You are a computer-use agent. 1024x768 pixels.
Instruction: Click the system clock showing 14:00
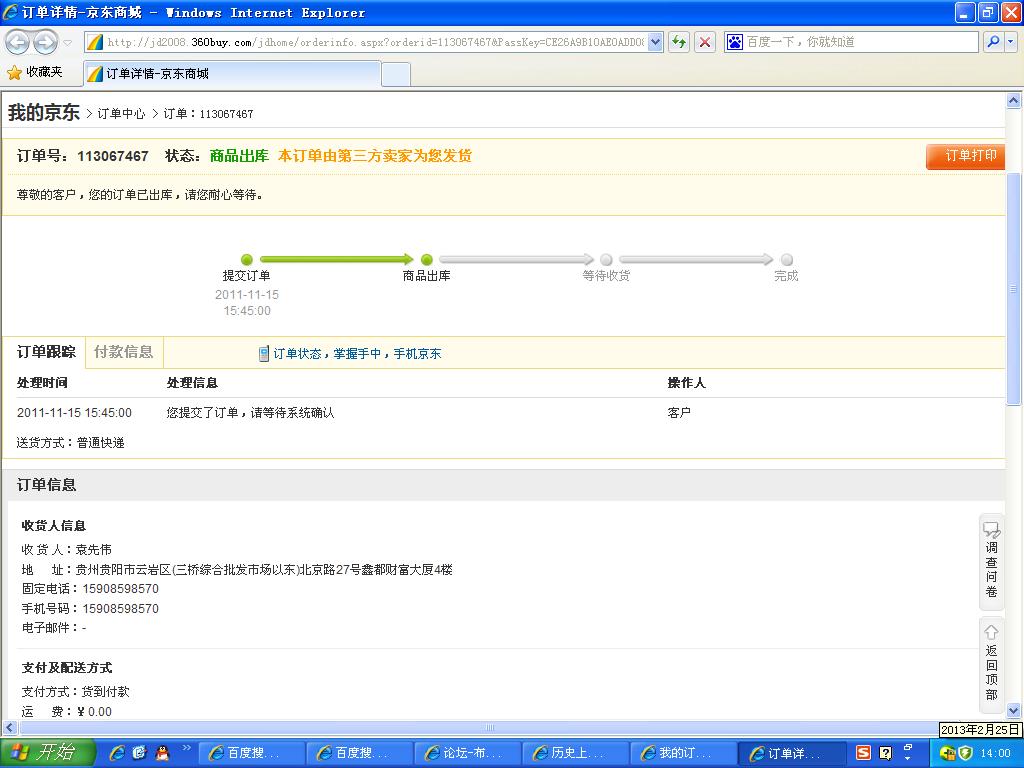click(x=995, y=754)
